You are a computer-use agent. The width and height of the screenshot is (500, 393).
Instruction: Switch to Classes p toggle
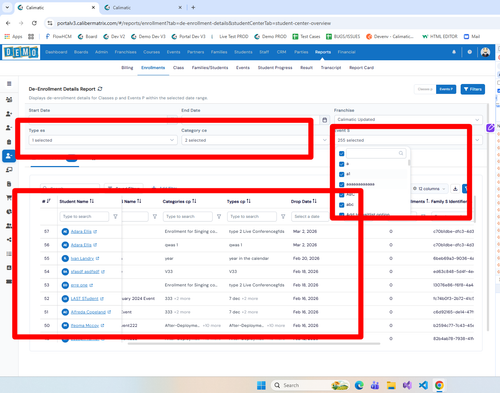(425, 89)
